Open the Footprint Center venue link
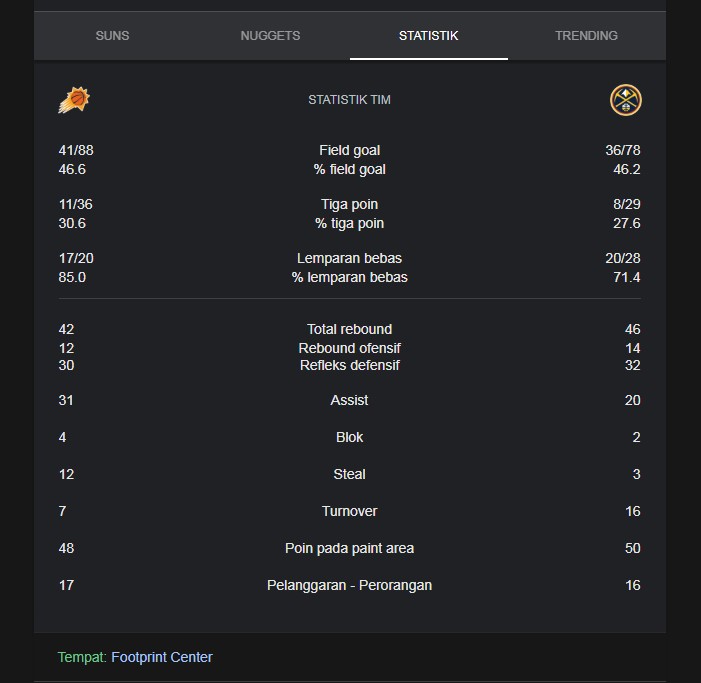This screenshot has width=701, height=683. [x=162, y=657]
